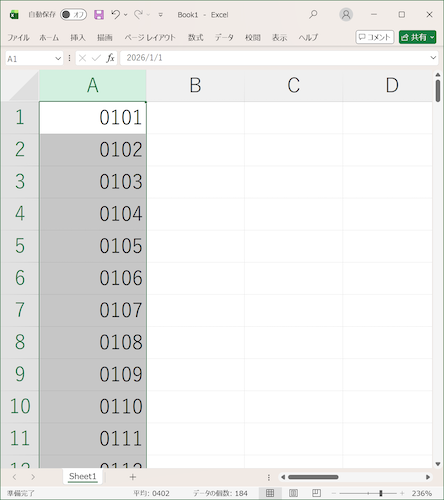Add a new sheet with plus icon
Image resolution: width=444 pixels, height=500 pixels.
pos(133,477)
